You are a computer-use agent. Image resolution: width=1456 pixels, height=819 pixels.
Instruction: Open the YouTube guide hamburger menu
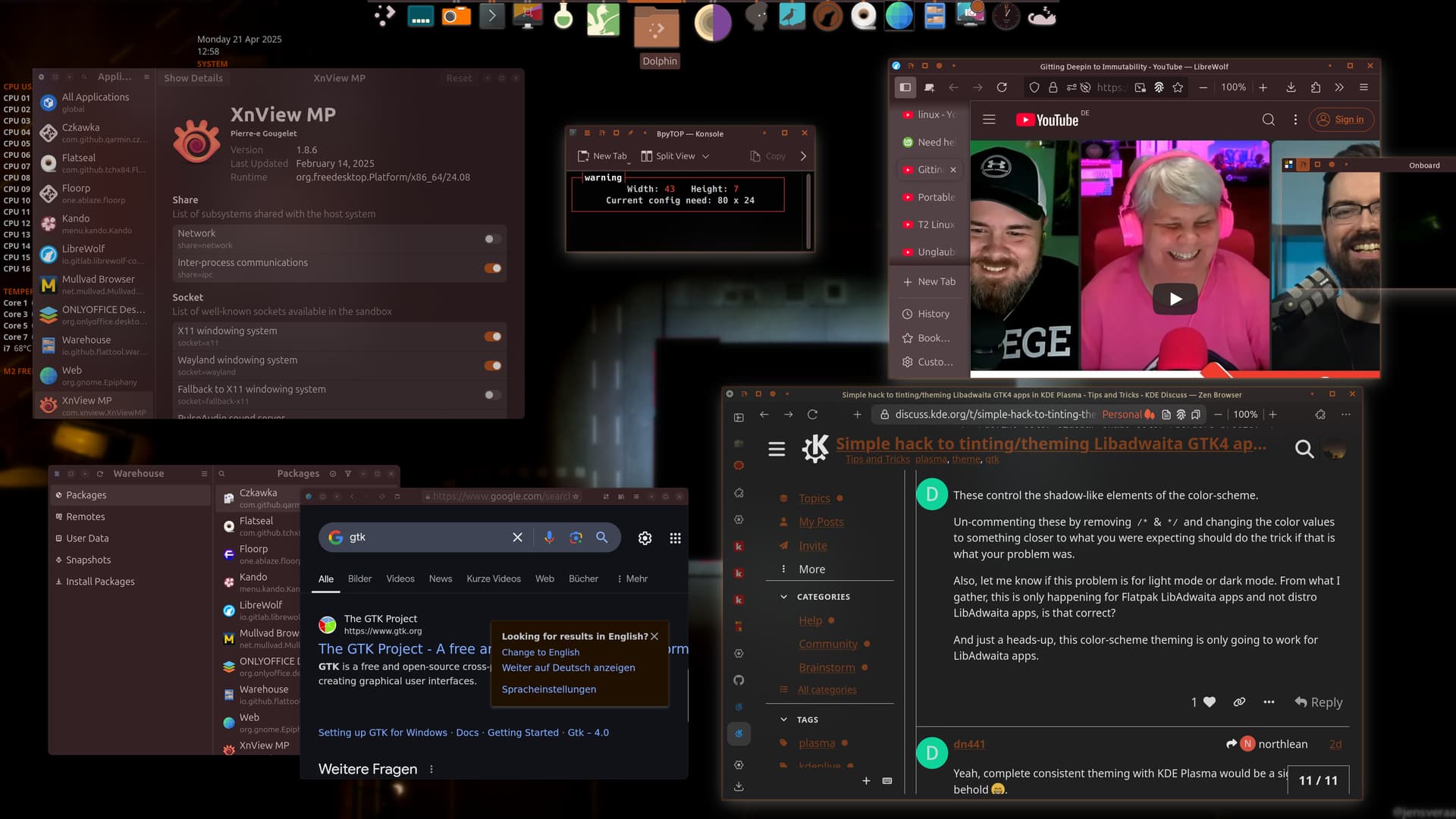(x=989, y=120)
